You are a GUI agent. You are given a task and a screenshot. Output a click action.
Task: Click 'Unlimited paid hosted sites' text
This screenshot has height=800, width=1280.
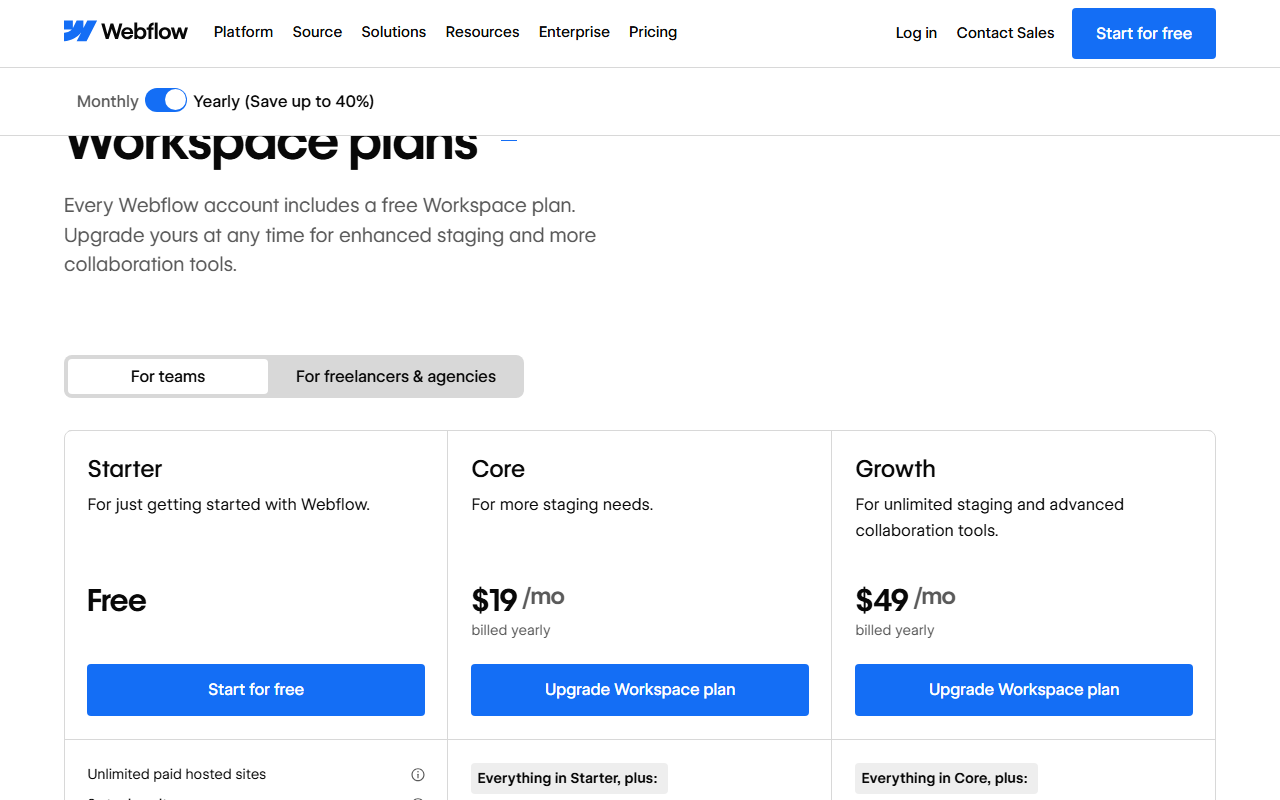[177, 774]
